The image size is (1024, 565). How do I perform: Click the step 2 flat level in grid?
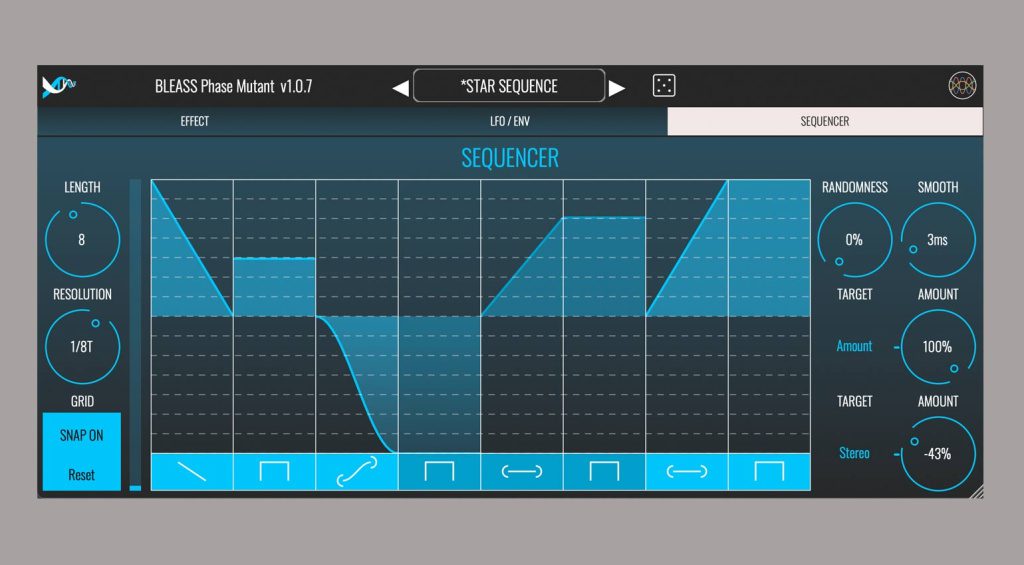274,259
